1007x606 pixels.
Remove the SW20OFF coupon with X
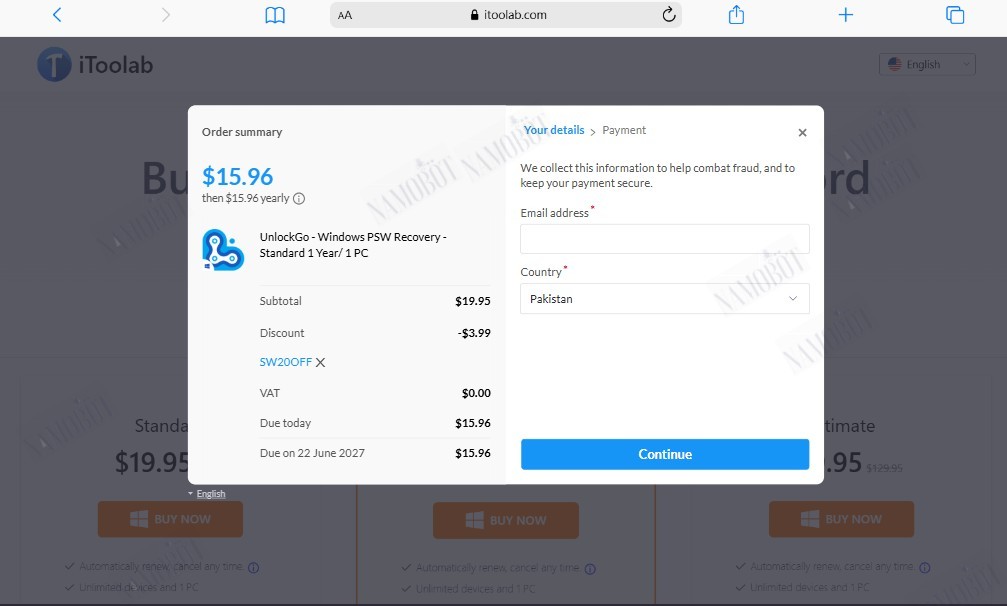[320, 362]
